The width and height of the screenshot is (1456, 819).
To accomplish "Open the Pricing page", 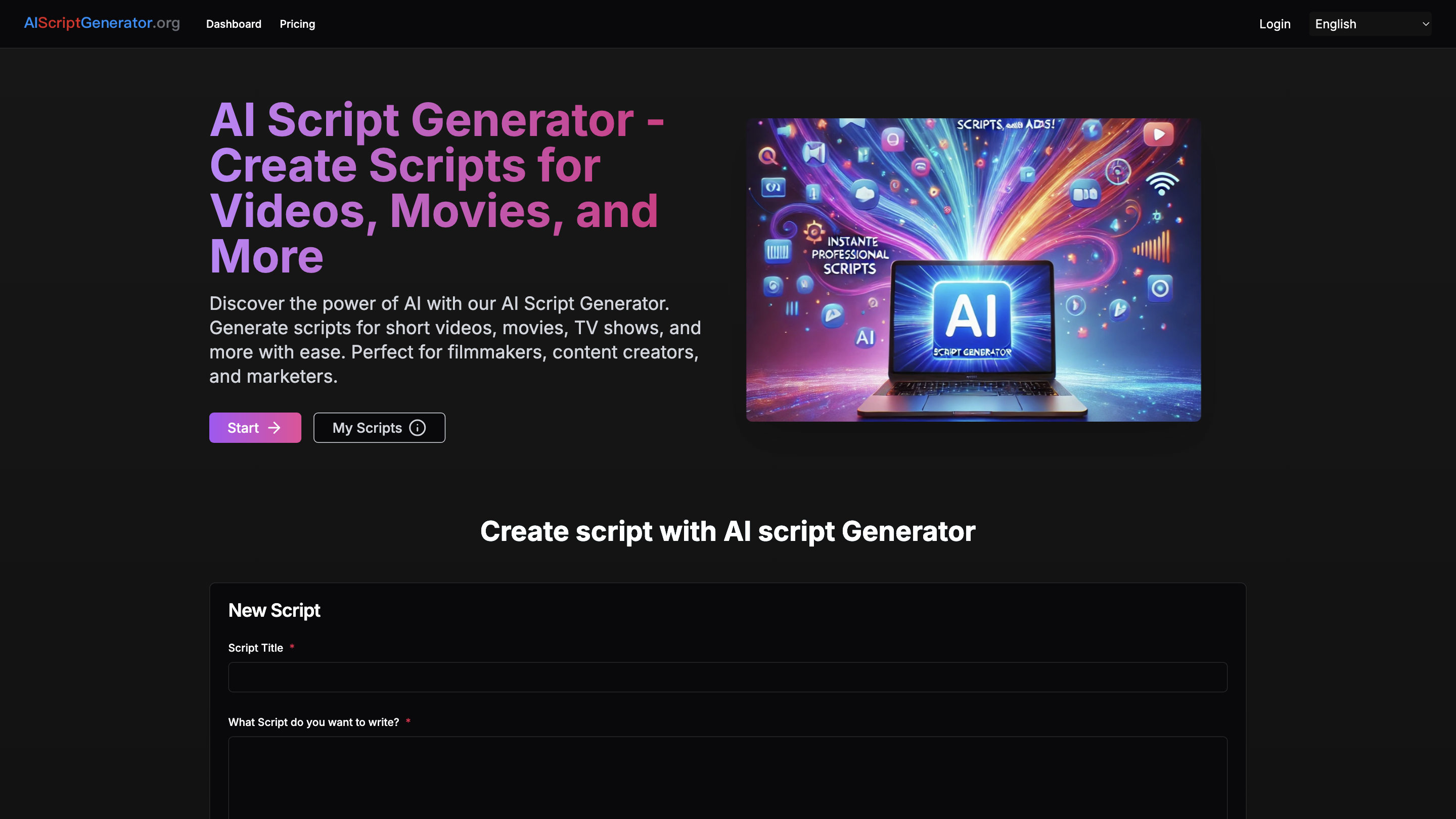I will (297, 24).
